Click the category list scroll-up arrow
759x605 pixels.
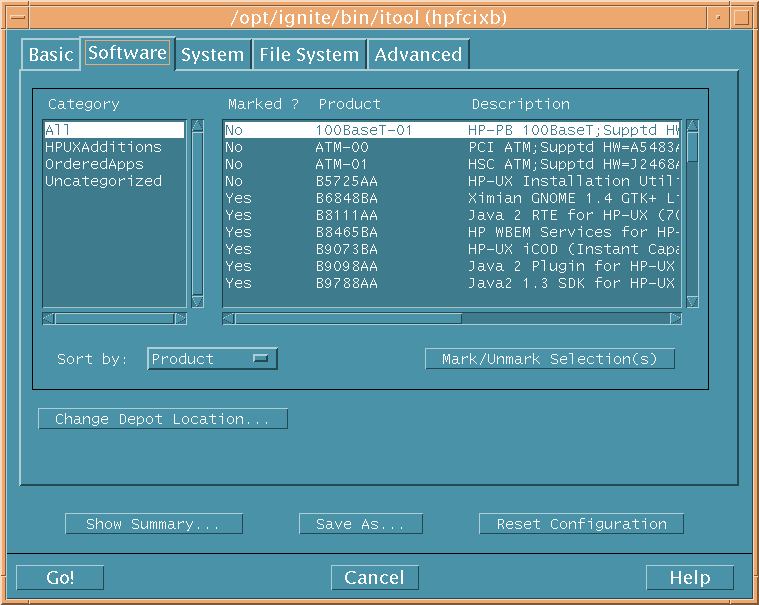pyautogui.click(x=196, y=127)
